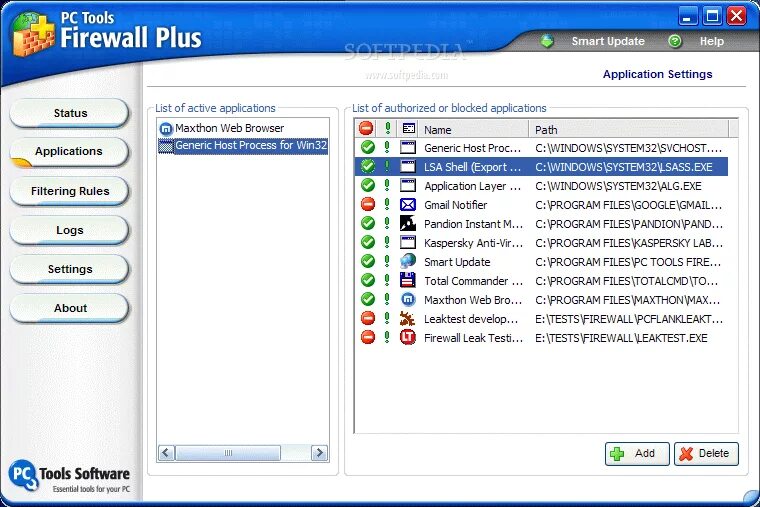
Task: Open the Status section
Action: [x=69, y=113]
